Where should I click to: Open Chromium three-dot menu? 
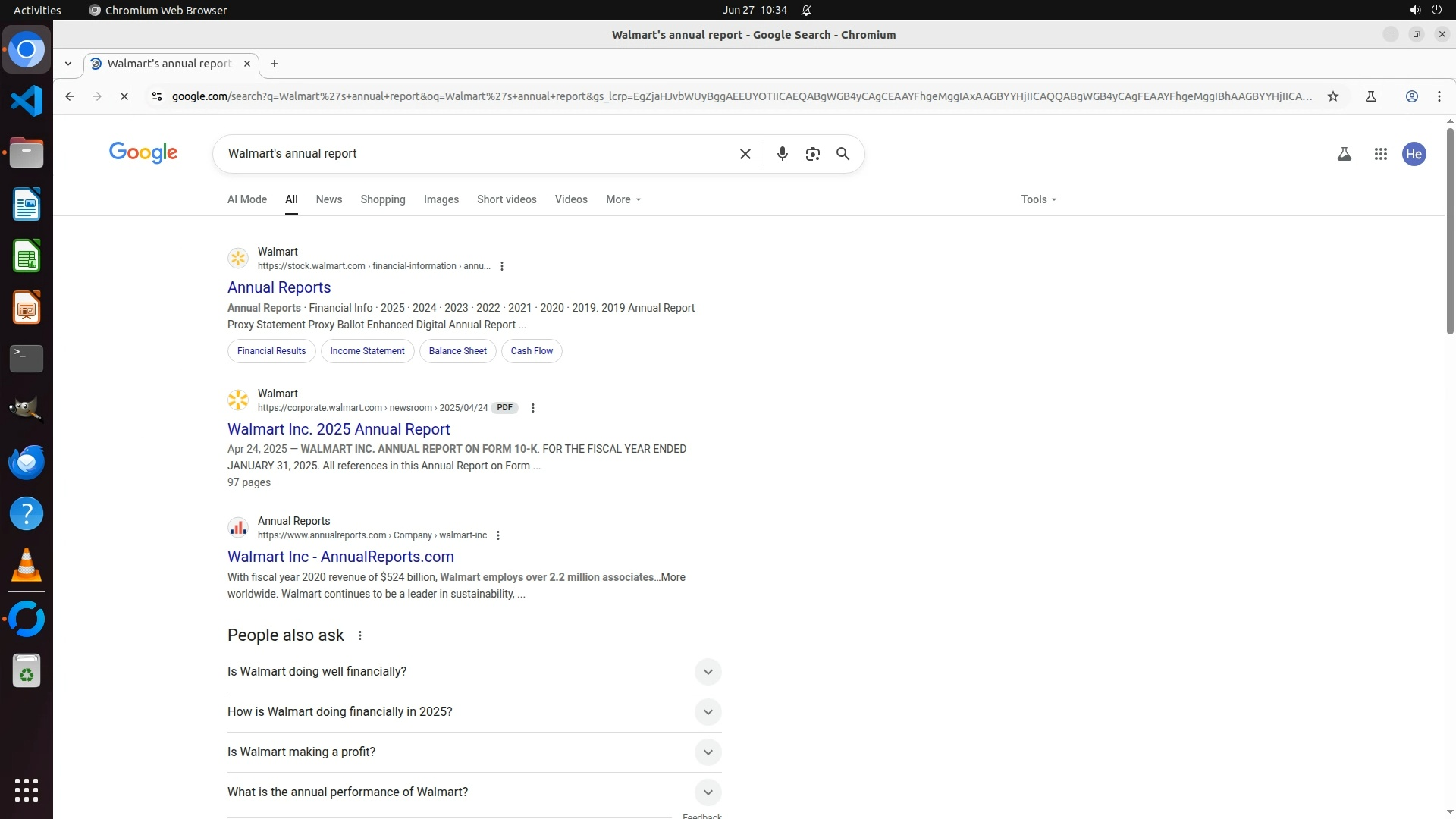pyautogui.click(x=1439, y=96)
